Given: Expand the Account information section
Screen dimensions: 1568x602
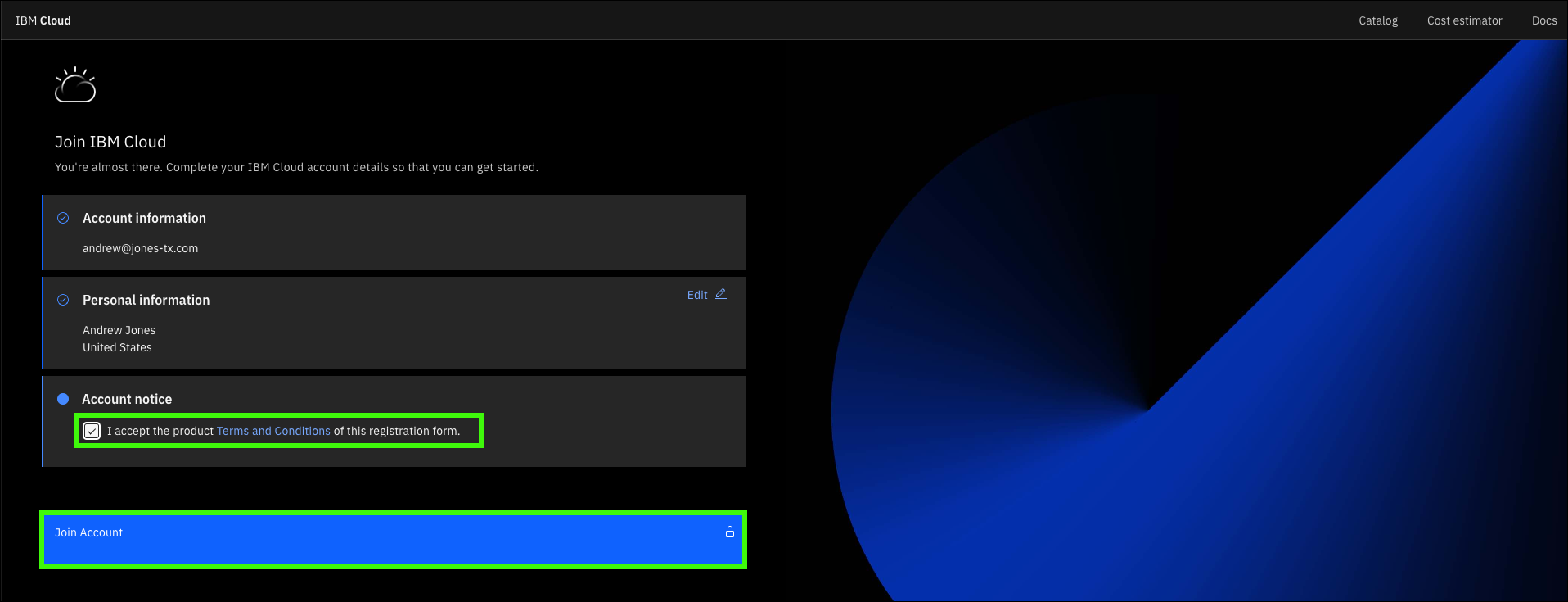Looking at the screenshot, I should coord(144,218).
